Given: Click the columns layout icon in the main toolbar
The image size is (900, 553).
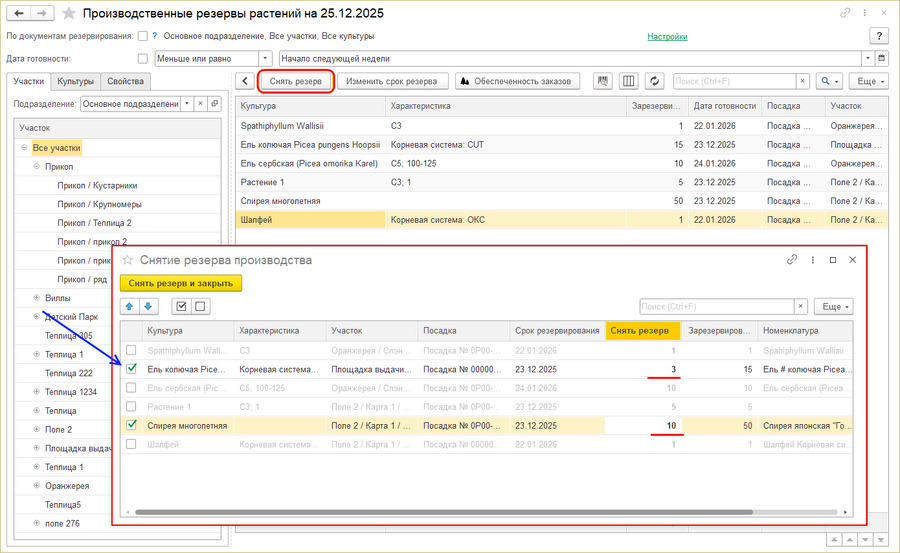Looking at the screenshot, I should (629, 81).
